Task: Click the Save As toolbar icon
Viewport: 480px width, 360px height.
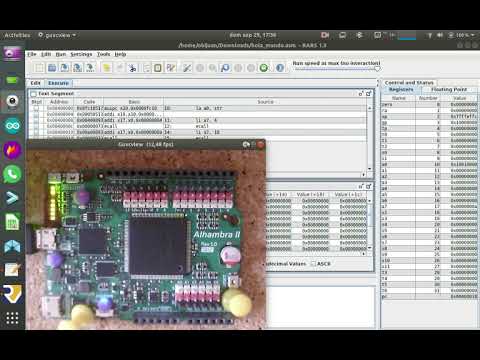Action: (77, 68)
